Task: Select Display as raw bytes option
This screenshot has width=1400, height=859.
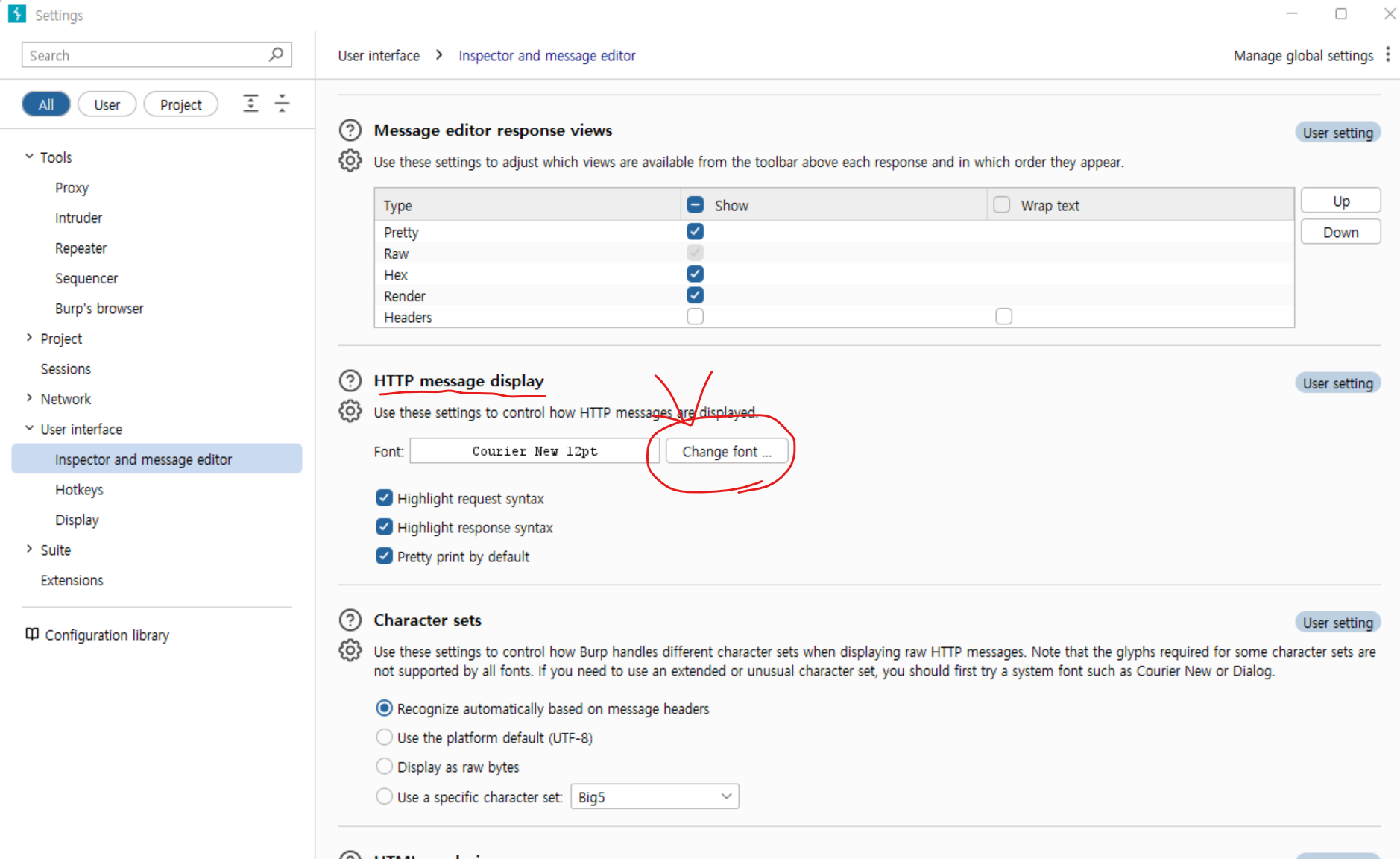Action: click(384, 766)
